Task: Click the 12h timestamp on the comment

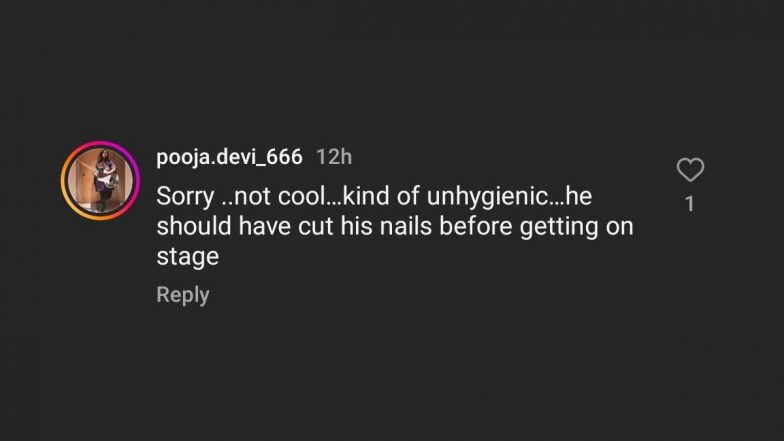Action: (x=334, y=157)
